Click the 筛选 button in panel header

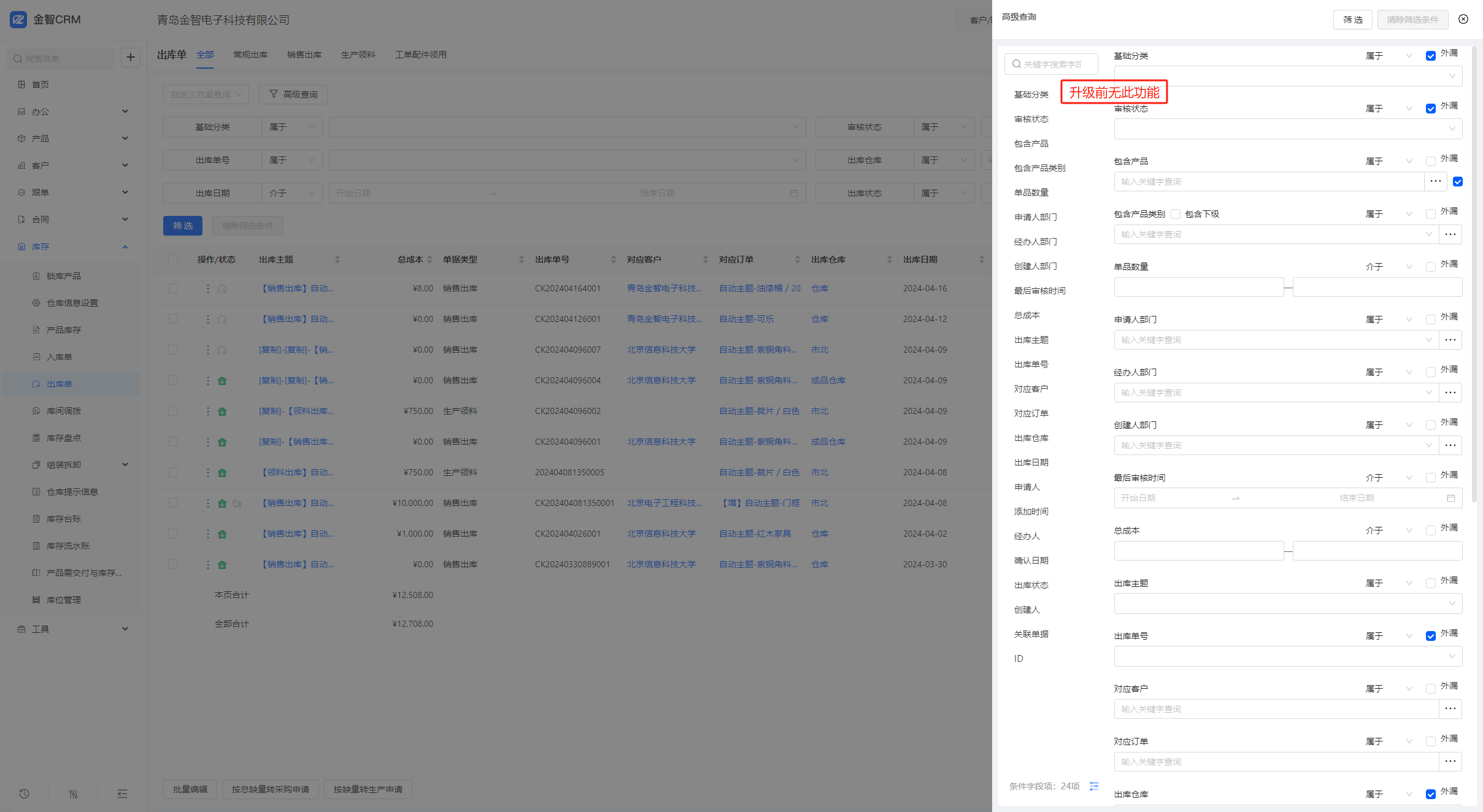pyautogui.click(x=1352, y=20)
